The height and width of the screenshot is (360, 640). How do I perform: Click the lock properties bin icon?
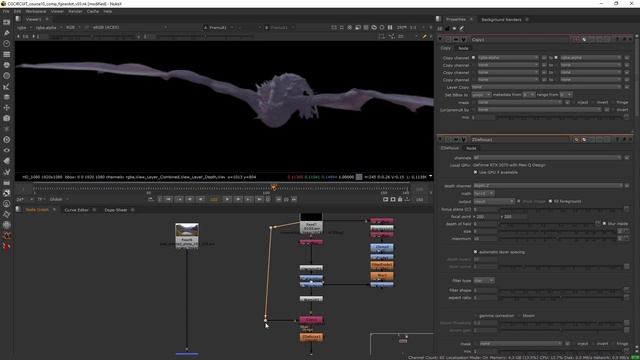tap(447, 29)
